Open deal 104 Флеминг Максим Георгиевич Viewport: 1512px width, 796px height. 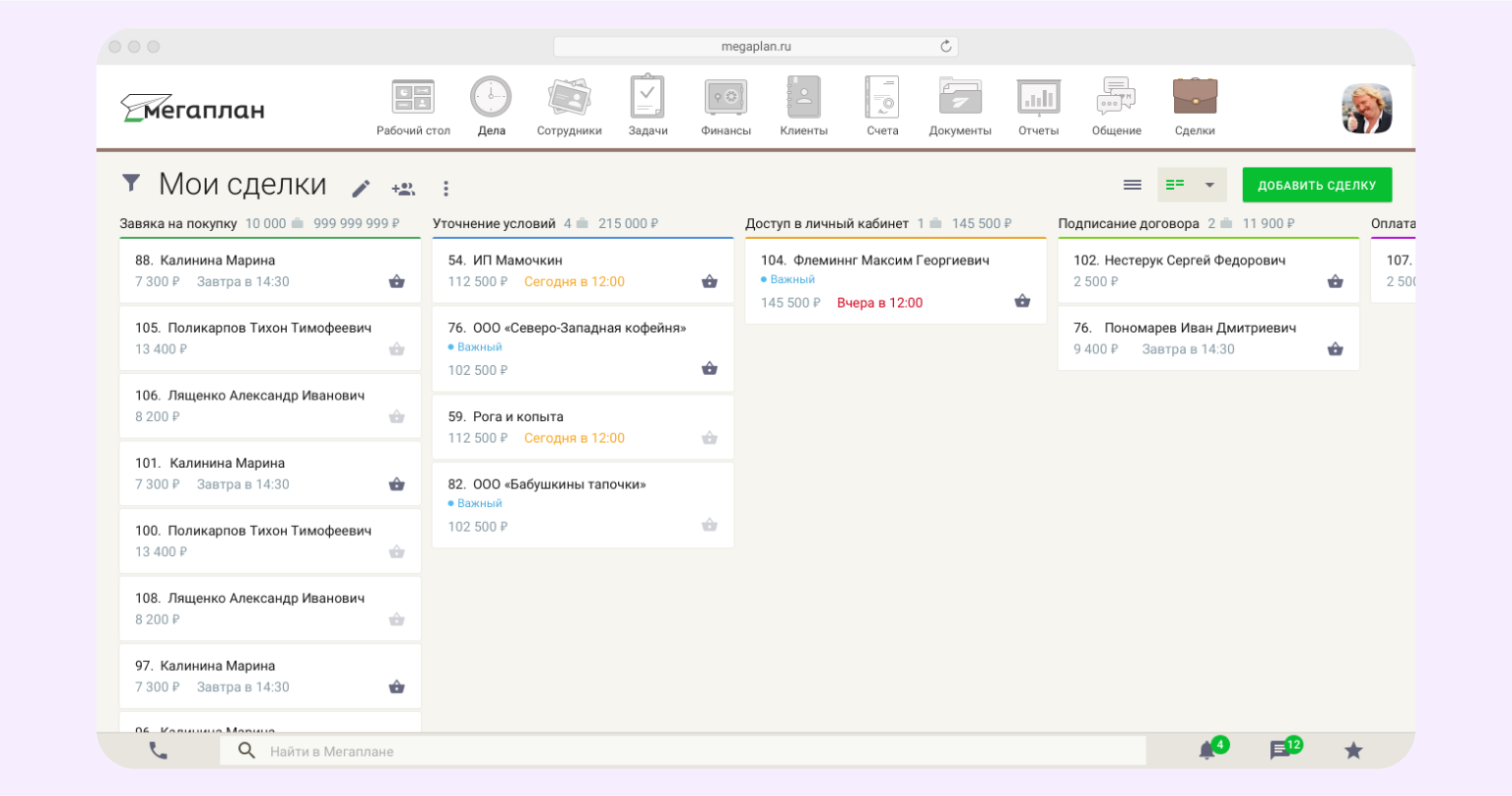coord(874,260)
